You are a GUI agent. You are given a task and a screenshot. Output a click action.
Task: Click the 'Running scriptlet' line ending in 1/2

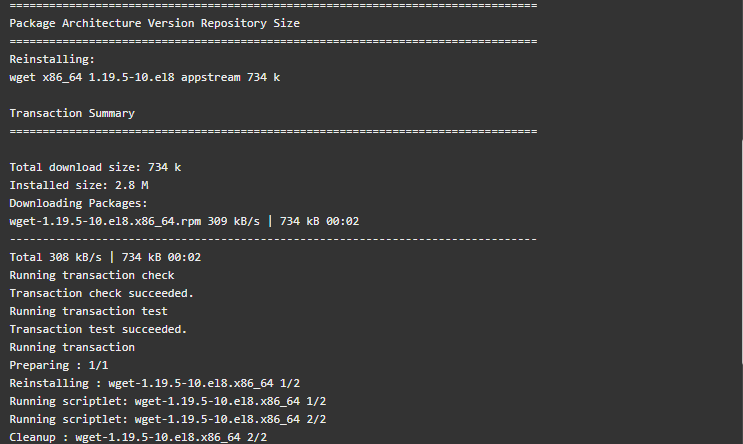click(x=168, y=401)
